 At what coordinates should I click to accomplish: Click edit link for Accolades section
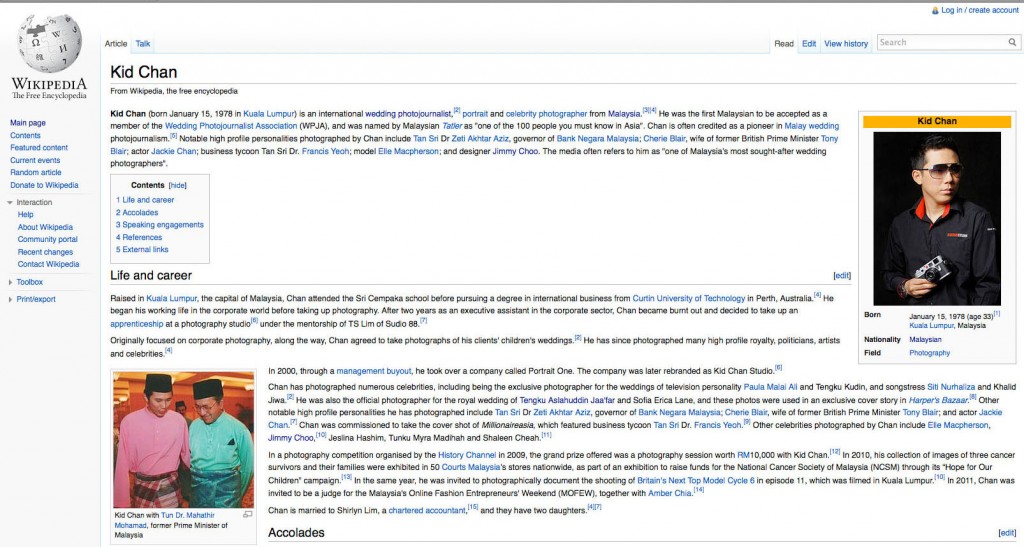pos(1007,533)
